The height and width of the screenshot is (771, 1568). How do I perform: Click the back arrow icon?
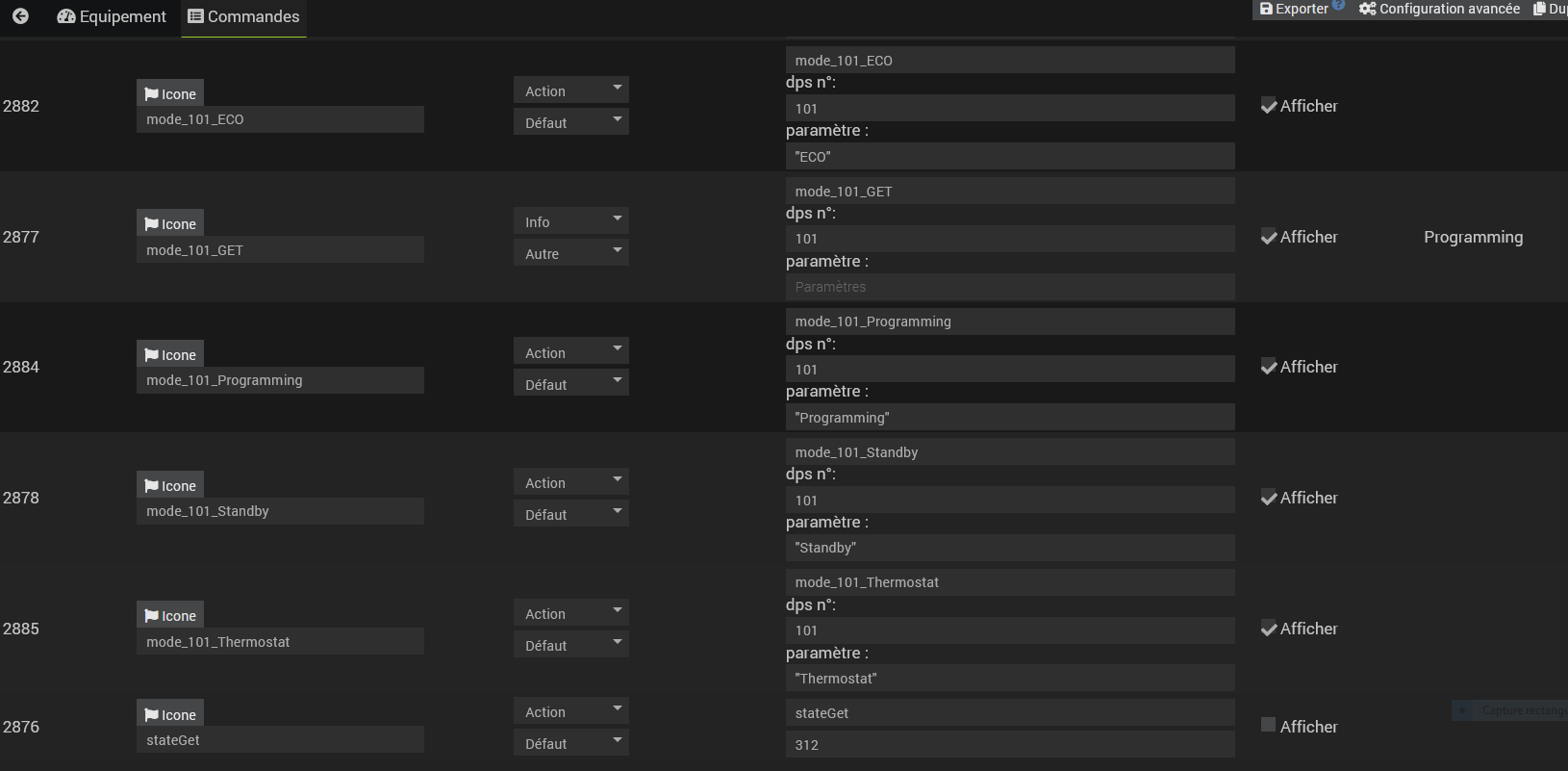coord(20,16)
